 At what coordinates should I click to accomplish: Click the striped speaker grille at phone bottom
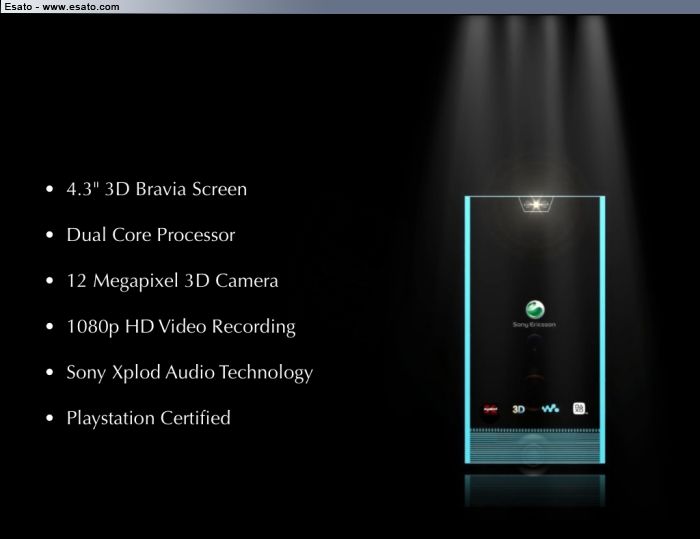(535, 446)
